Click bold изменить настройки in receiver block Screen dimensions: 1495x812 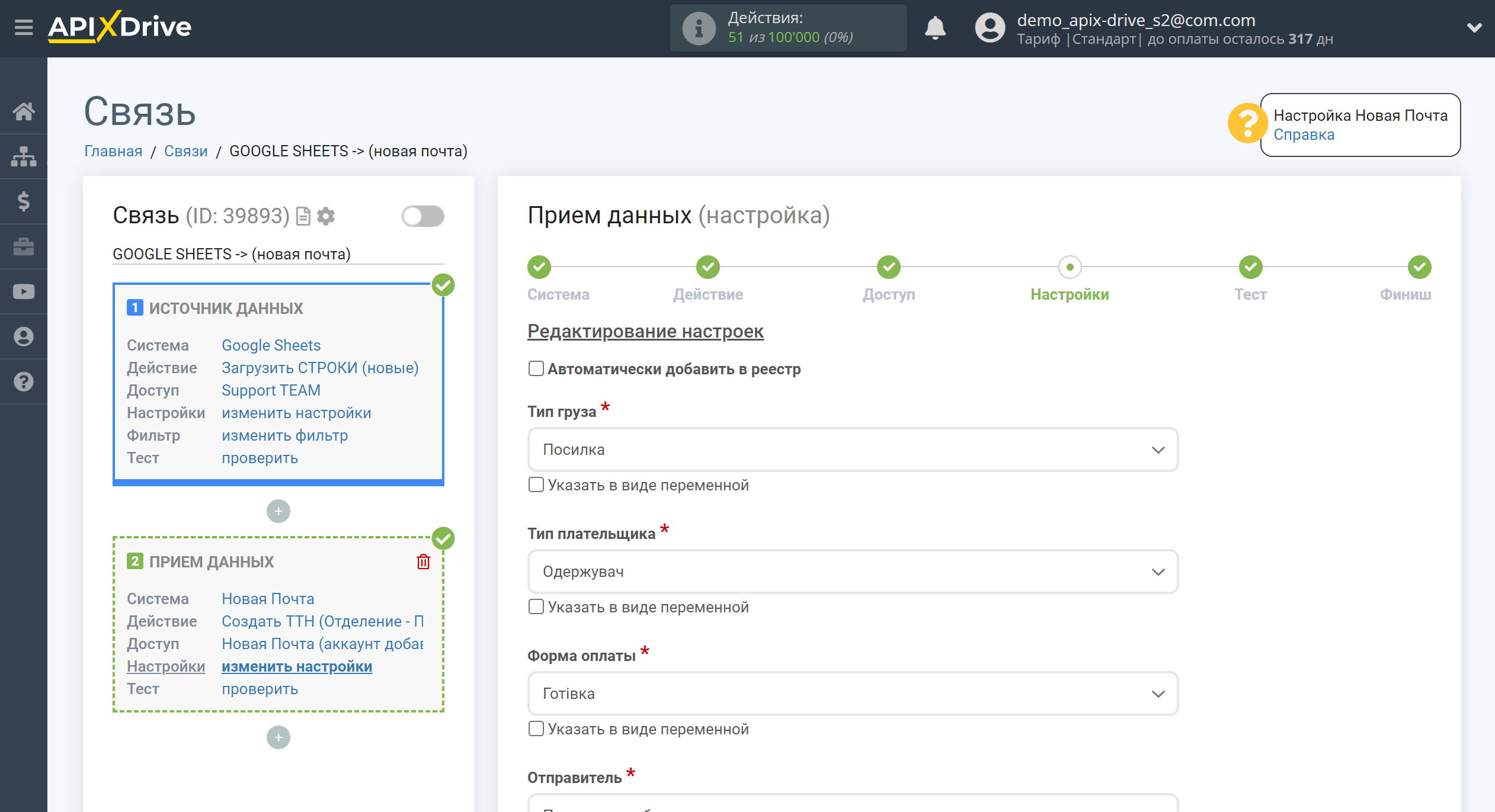tap(297, 666)
